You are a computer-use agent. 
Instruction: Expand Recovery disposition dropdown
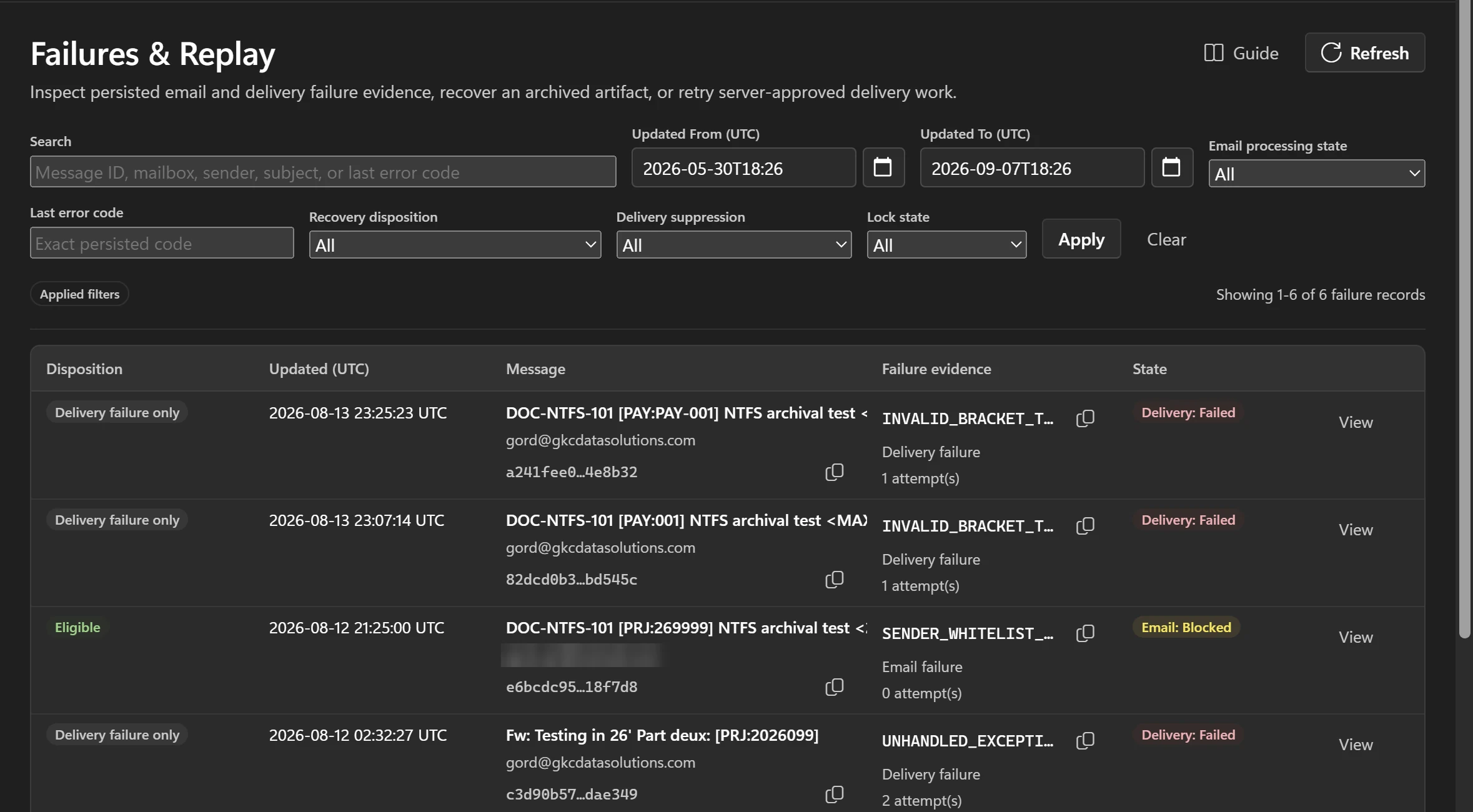[455, 245]
